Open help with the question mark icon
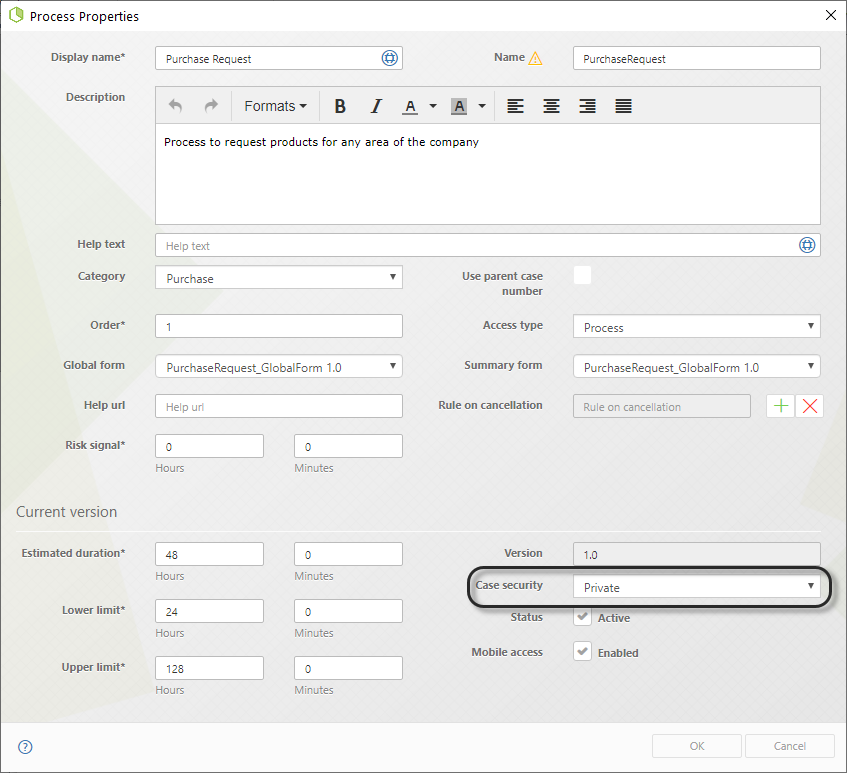The image size is (847, 773). tap(25, 747)
